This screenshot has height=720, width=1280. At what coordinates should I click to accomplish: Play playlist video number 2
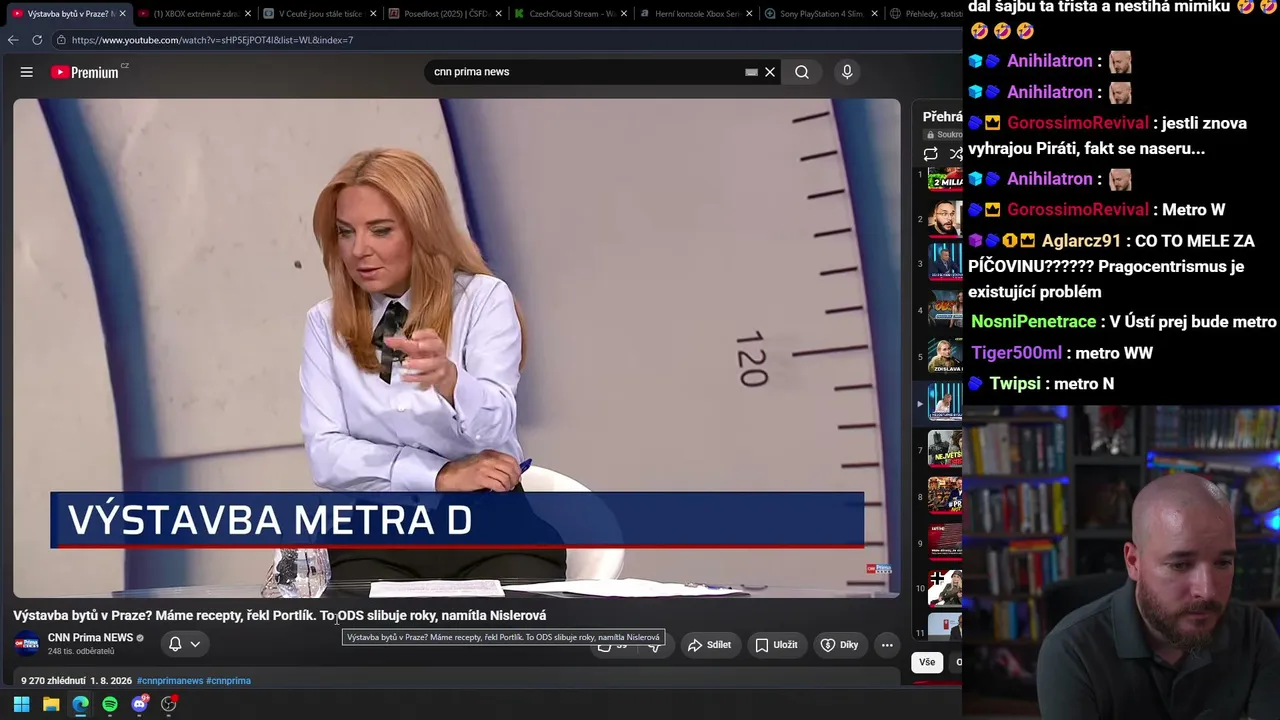[945, 218]
